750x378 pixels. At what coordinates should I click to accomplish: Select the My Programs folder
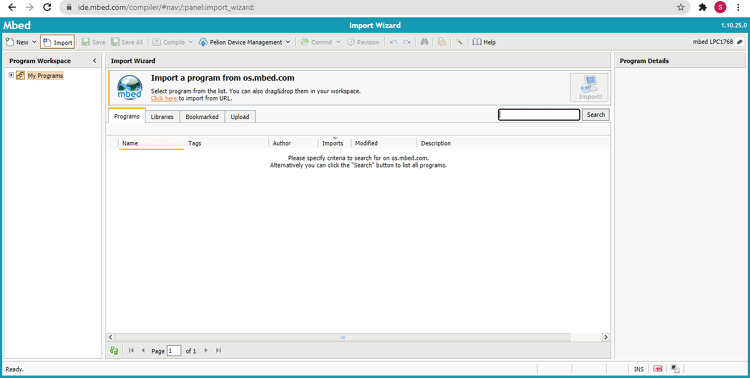point(45,76)
